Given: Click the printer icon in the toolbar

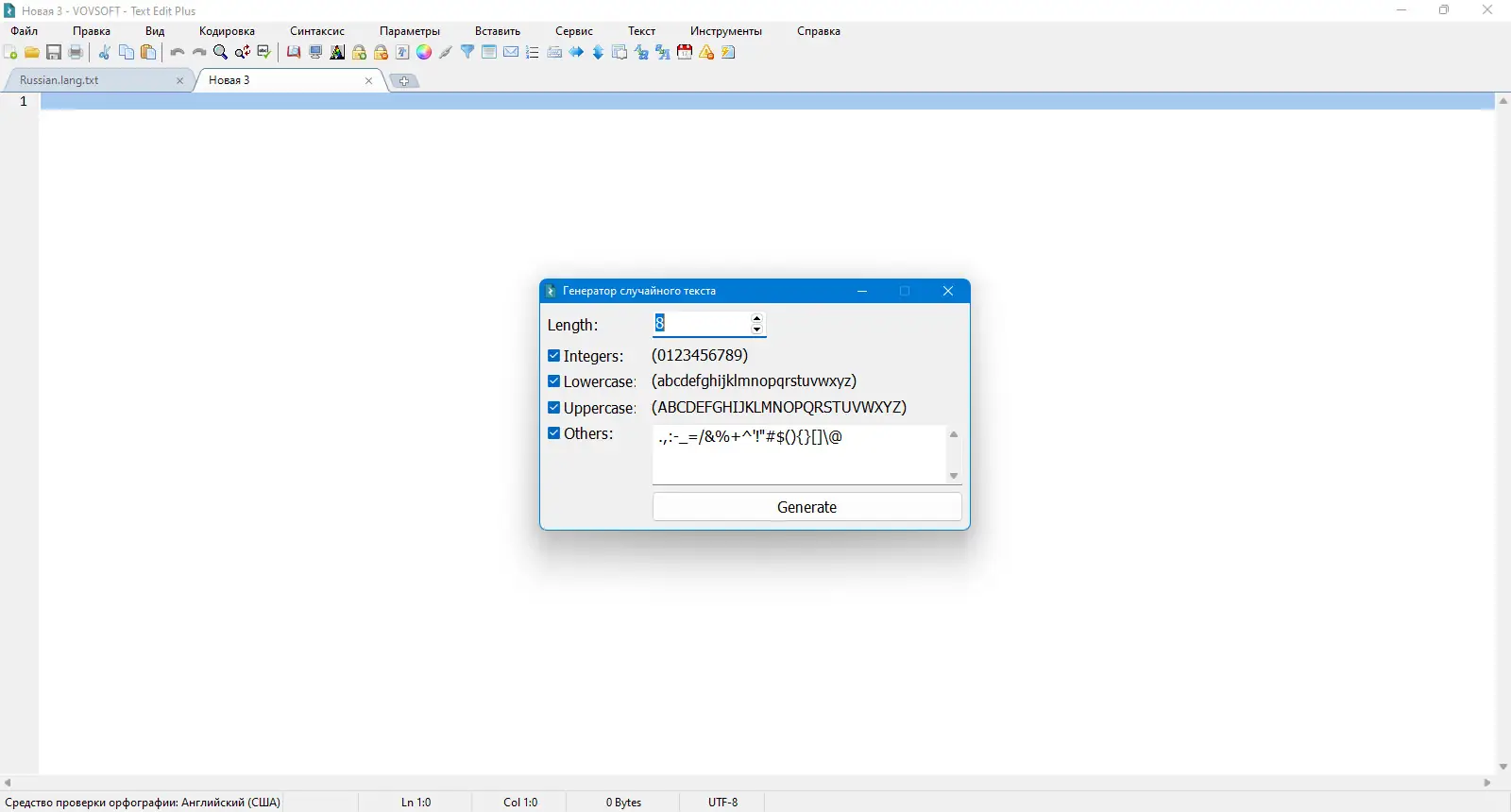Looking at the screenshot, I should coord(76,52).
